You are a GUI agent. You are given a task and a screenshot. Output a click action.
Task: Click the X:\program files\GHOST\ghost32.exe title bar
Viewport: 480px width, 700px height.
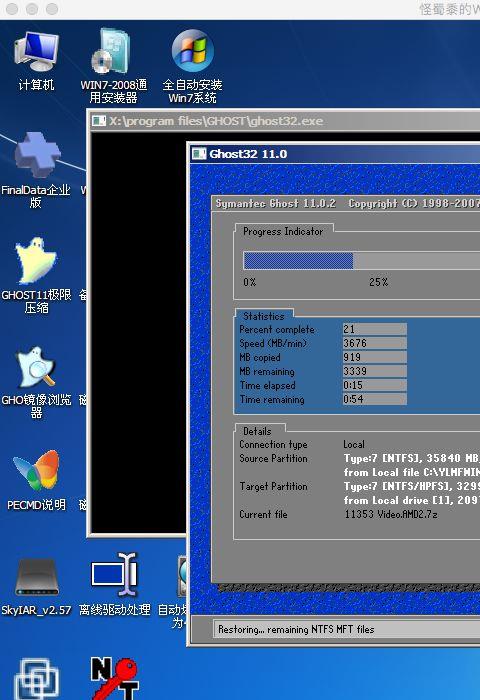[284, 121]
